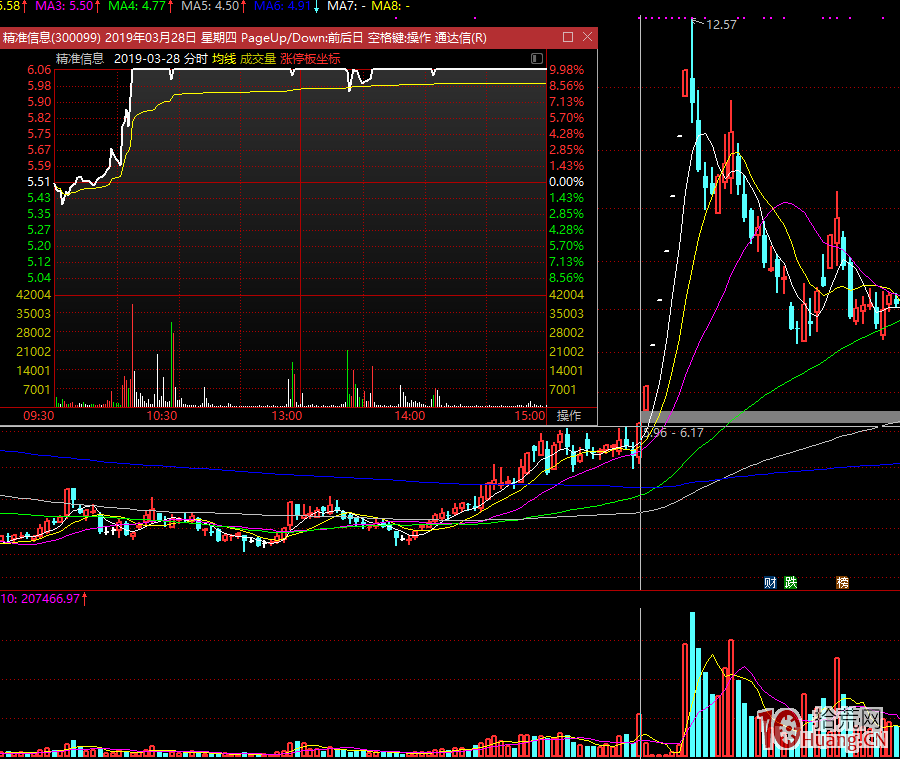Select the MA6: 4.91 indicator label
This screenshot has height=759, width=900.
click(x=283, y=6)
